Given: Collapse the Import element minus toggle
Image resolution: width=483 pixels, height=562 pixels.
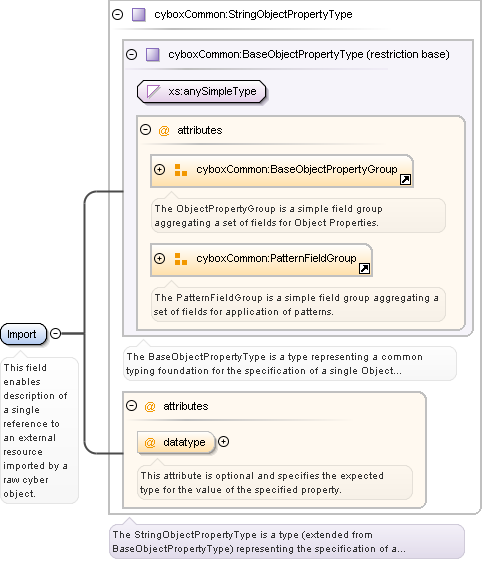Looking at the screenshot, I should pos(56,334).
